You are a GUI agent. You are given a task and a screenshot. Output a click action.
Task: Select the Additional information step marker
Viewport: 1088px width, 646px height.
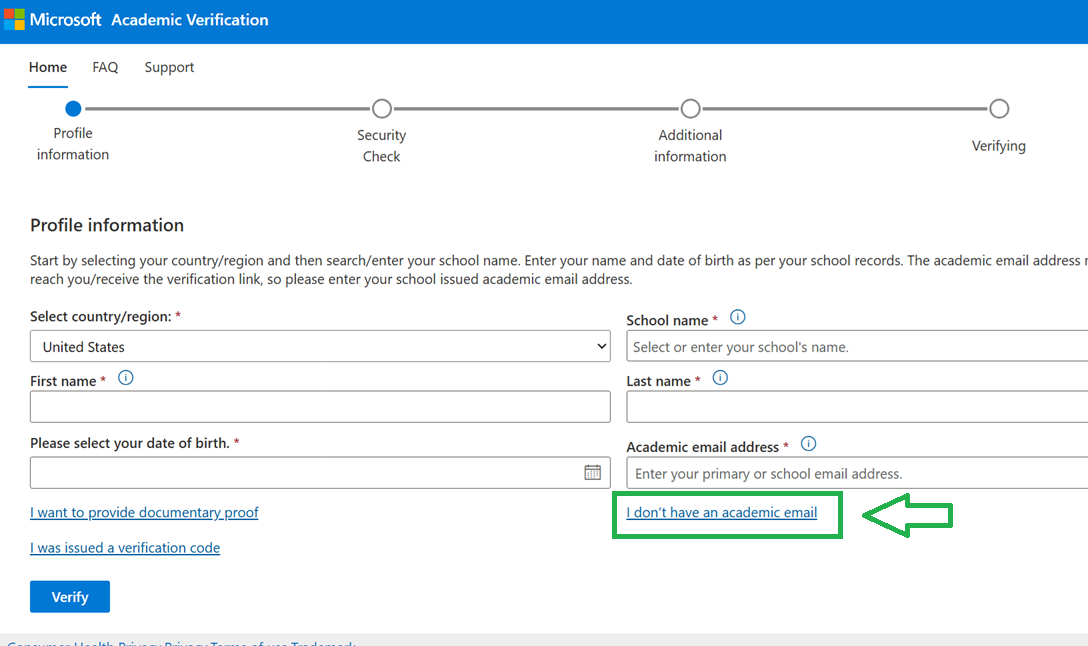690,109
